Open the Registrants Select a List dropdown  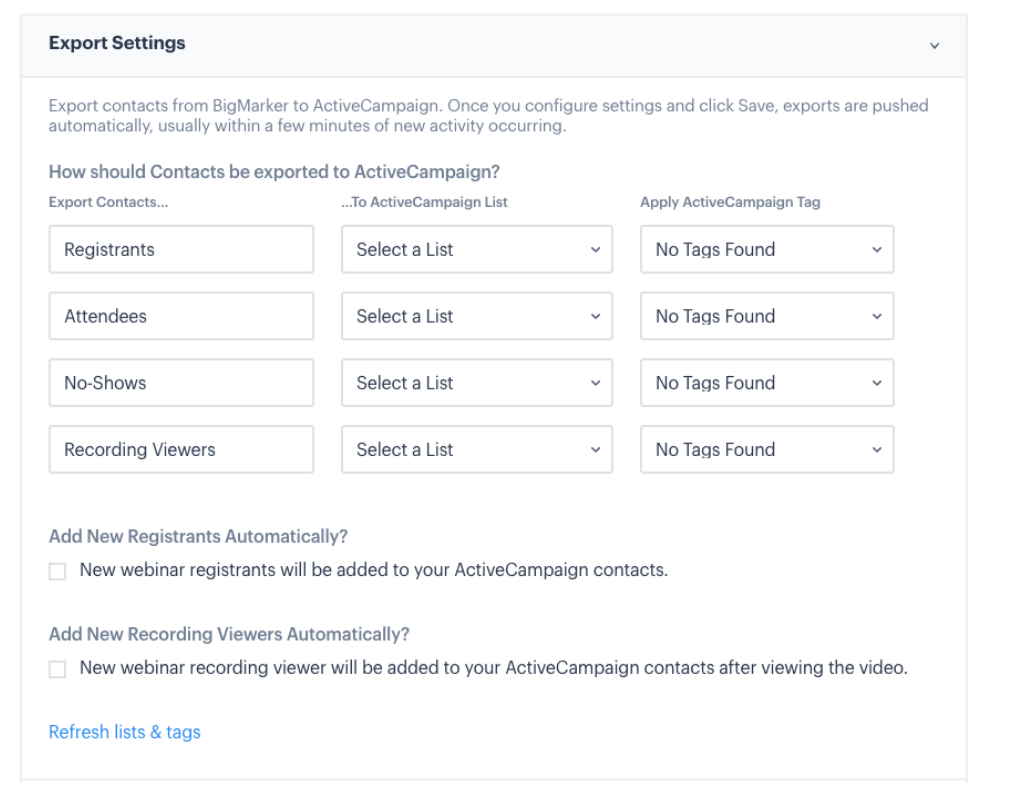tap(477, 249)
